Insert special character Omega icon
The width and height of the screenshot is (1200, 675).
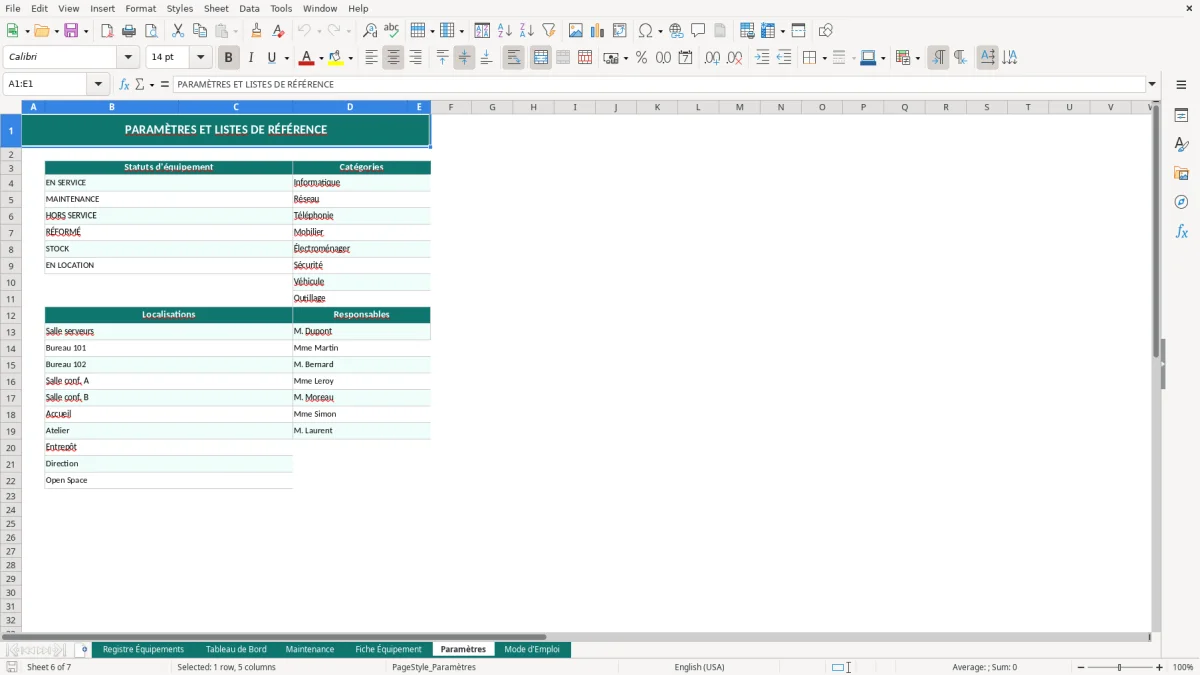pos(646,31)
